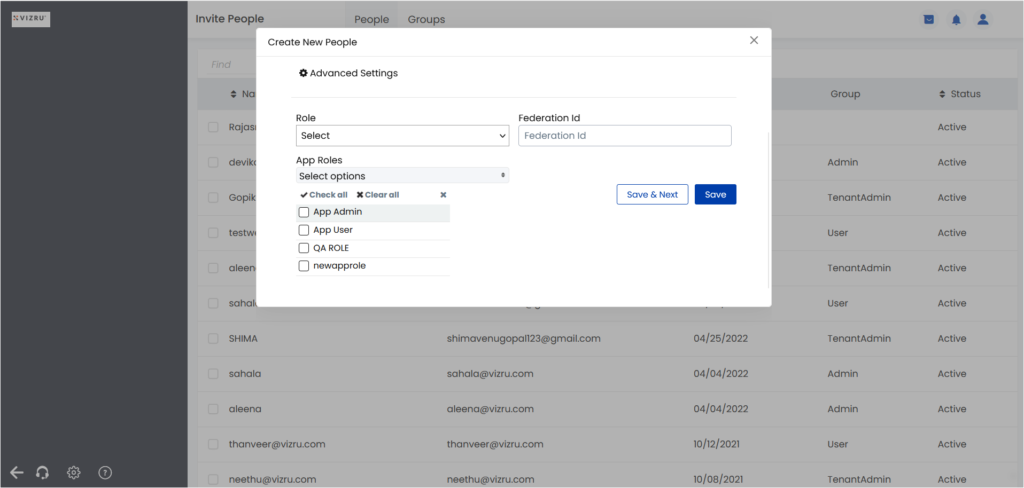Click the small X beside Clear all

click(x=443, y=195)
